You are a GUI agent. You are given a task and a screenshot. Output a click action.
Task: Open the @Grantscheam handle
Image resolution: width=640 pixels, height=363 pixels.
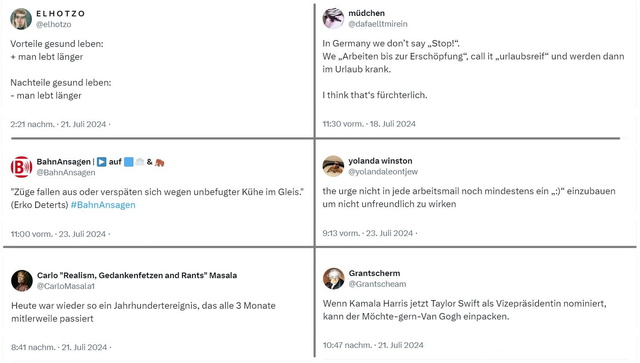tap(377, 284)
